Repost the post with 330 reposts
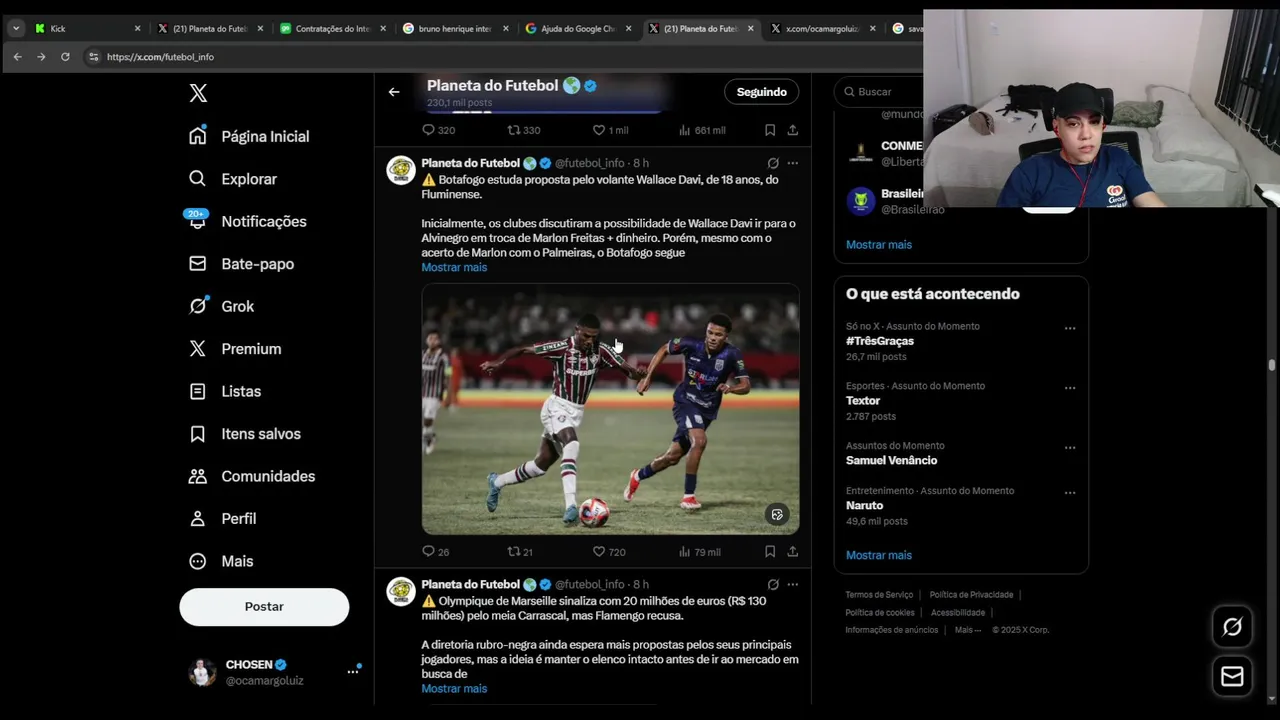The image size is (1280, 720). pos(513,130)
